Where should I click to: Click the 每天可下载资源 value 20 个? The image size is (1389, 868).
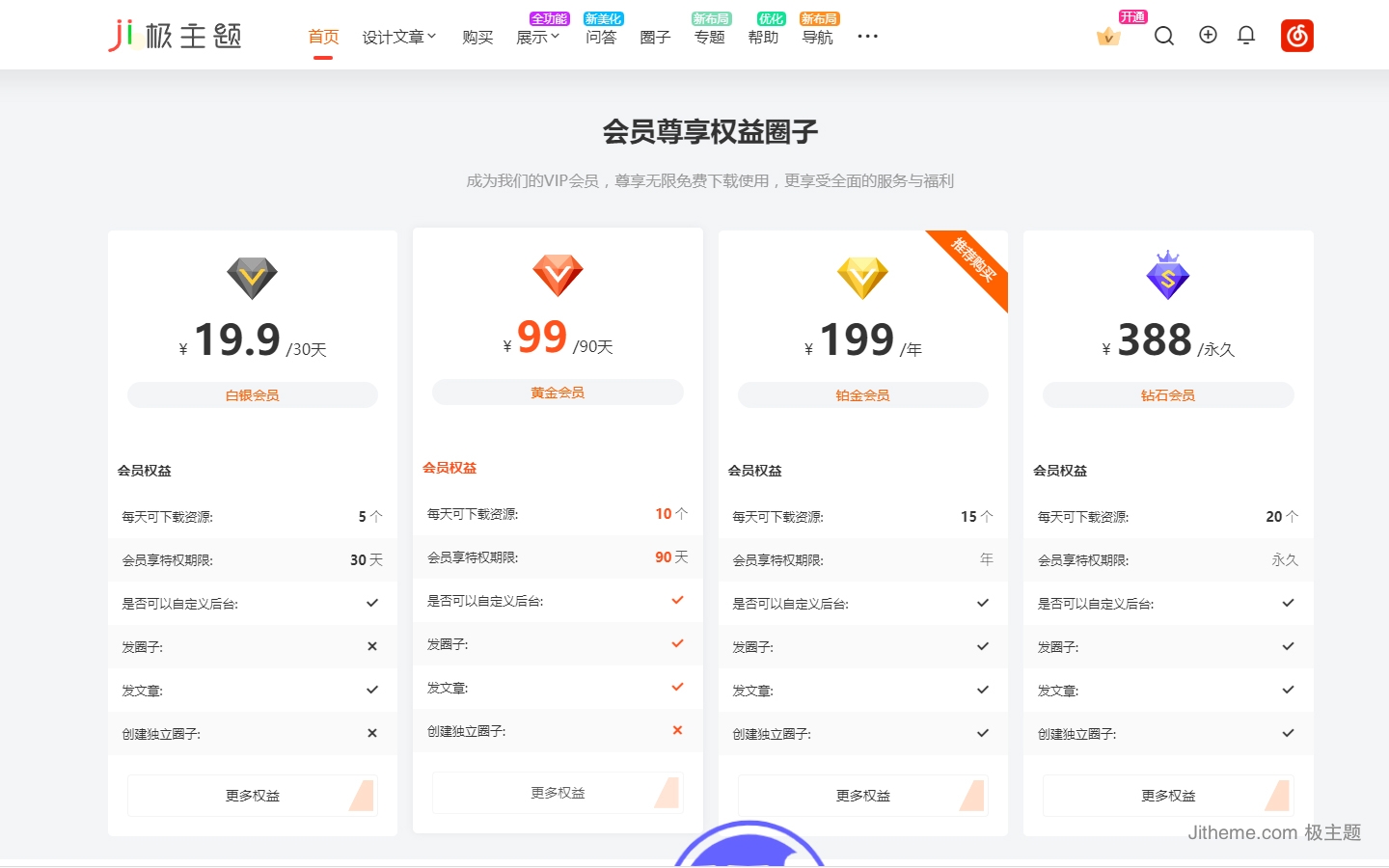click(1282, 517)
